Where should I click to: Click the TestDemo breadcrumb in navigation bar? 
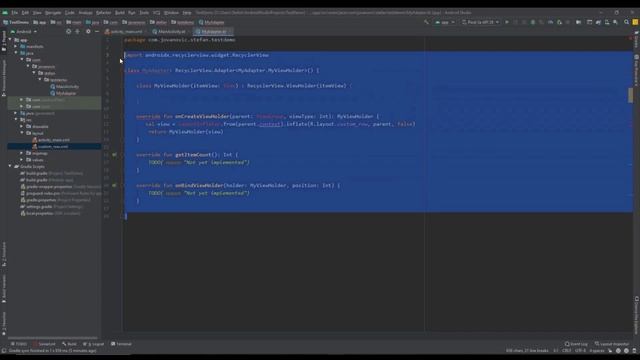tap(16, 22)
